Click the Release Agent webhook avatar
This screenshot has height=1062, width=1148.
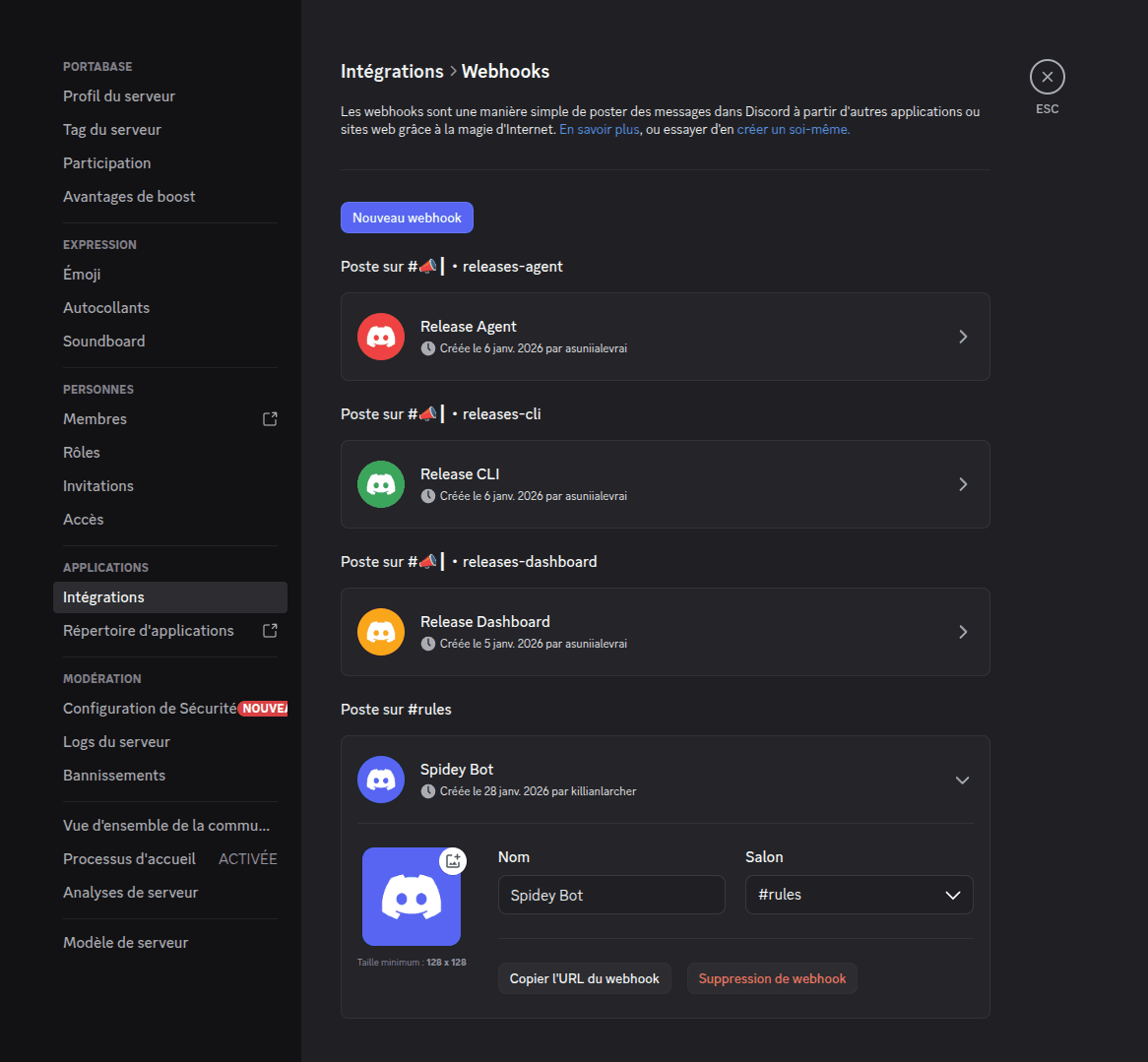click(x=381, y=336)
